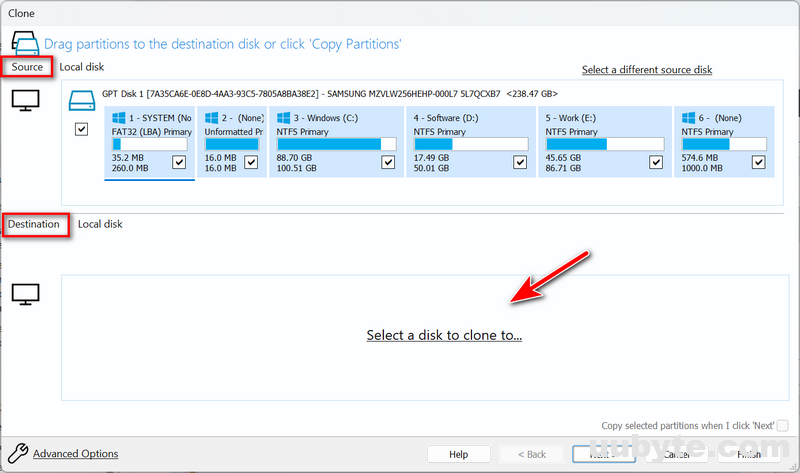The image size is (800, 473).
Task: Click the '86.71 GB' partition size value
Action: [x=563, y=168]
